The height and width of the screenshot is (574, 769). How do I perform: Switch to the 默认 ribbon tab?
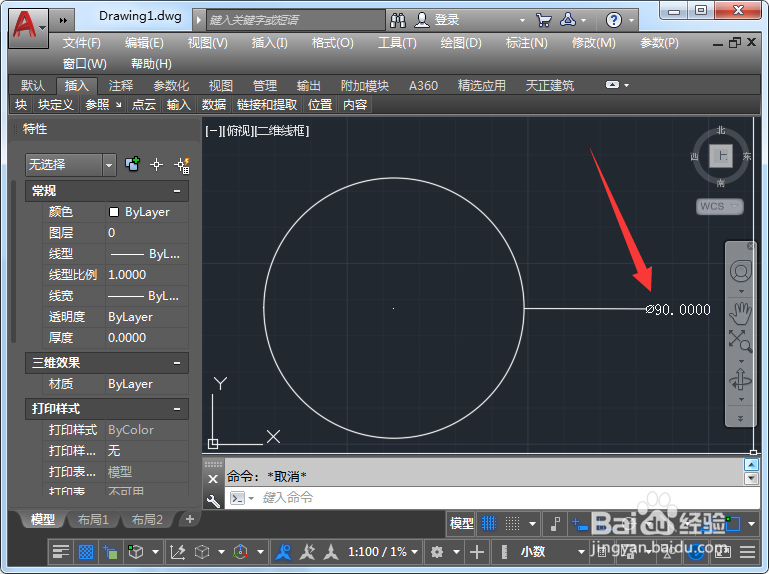[x=33, y=86]
